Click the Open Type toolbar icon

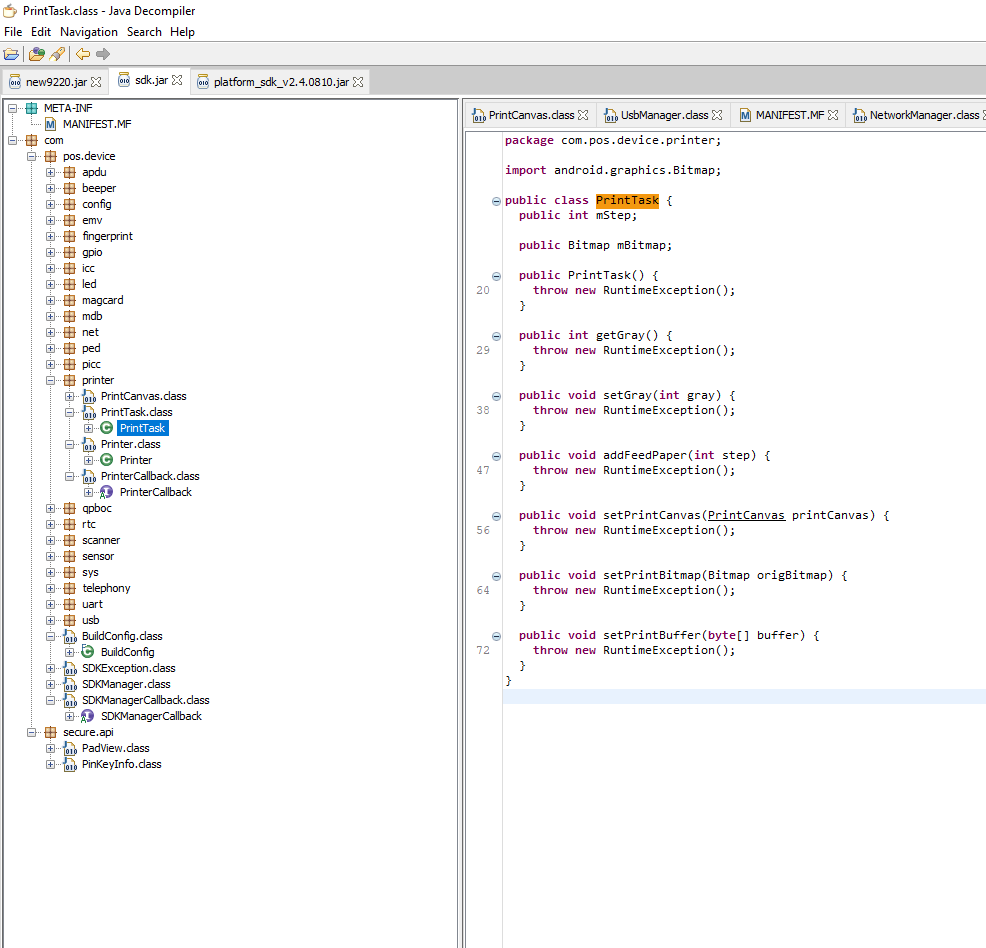click(x=37, y=54)
